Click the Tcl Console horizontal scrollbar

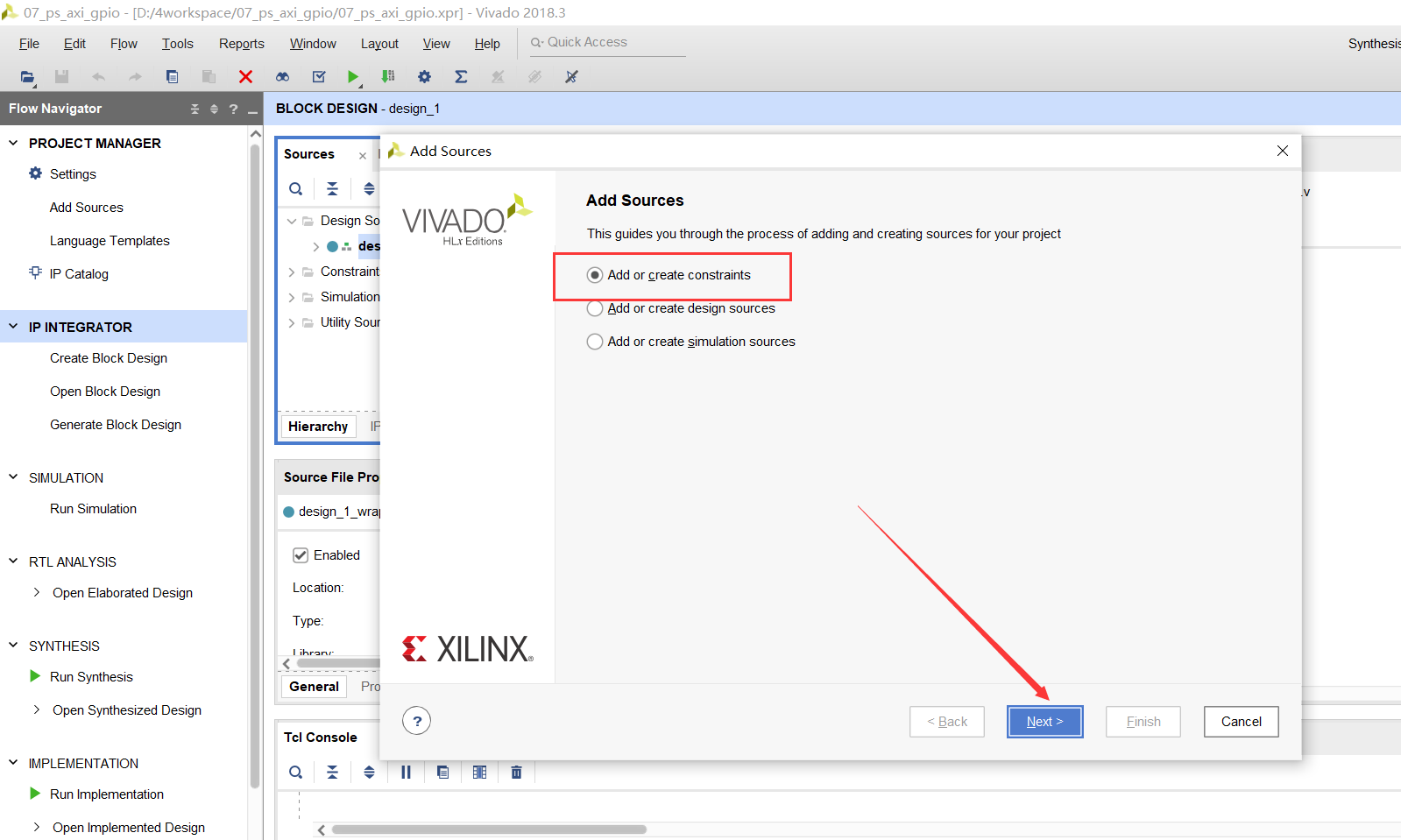tap(489, 829)
